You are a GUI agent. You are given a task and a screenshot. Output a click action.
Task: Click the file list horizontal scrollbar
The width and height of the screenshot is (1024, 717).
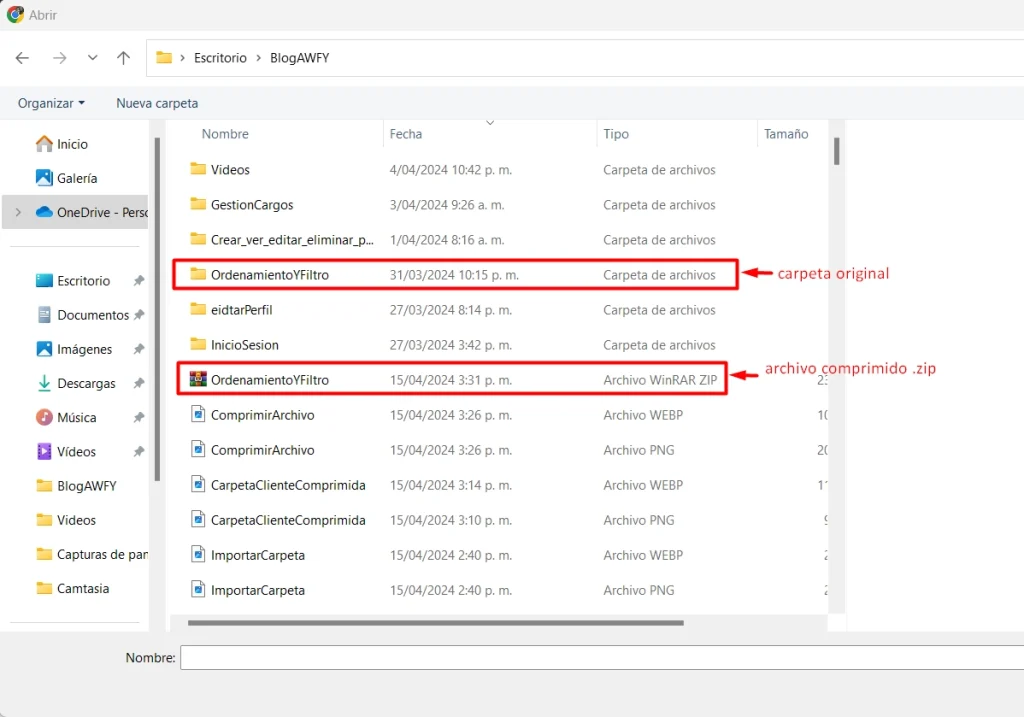[436, 623]
